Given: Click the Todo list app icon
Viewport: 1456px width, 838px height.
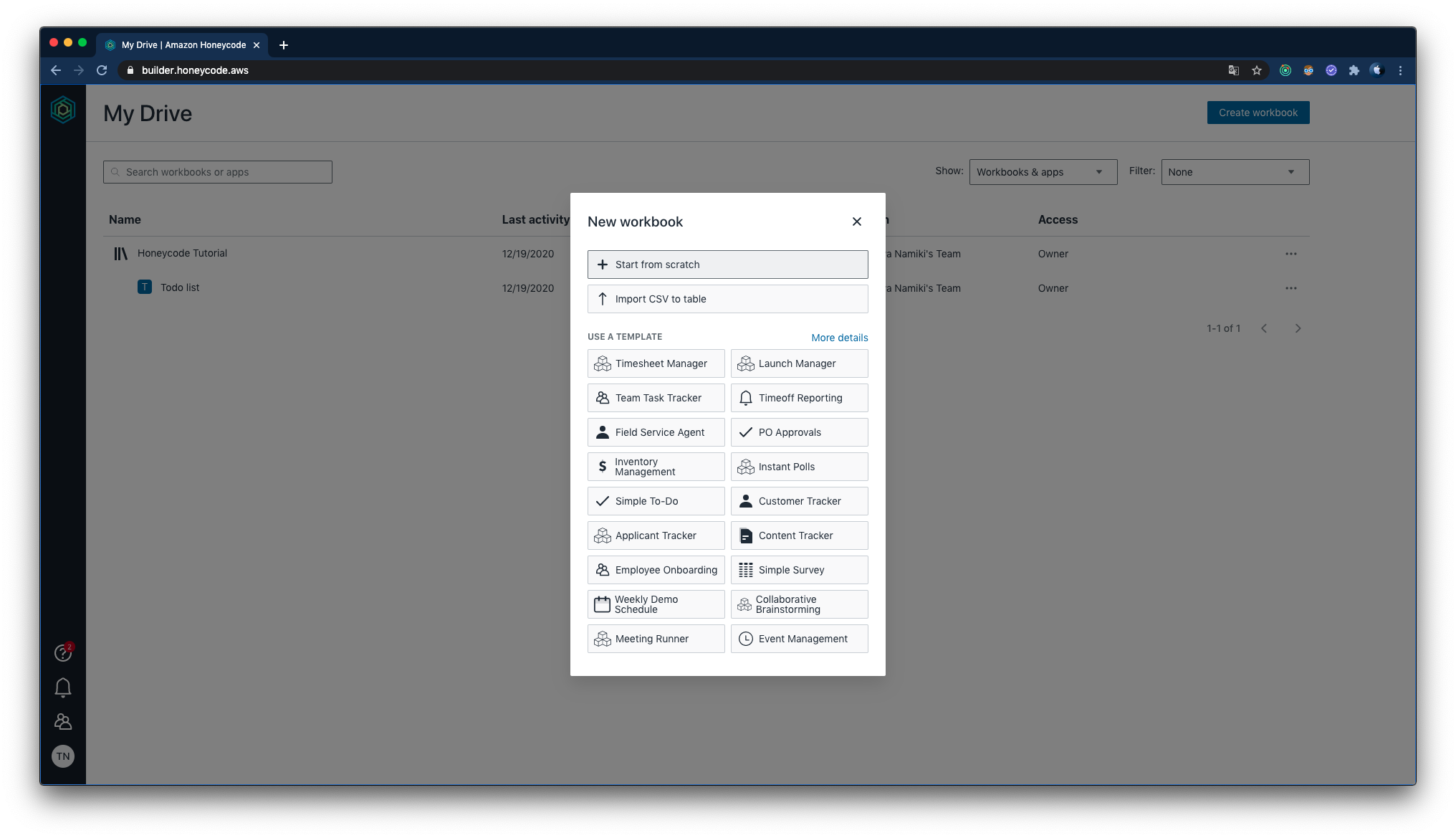Looking at the screenshot, I should click(145, 287).
